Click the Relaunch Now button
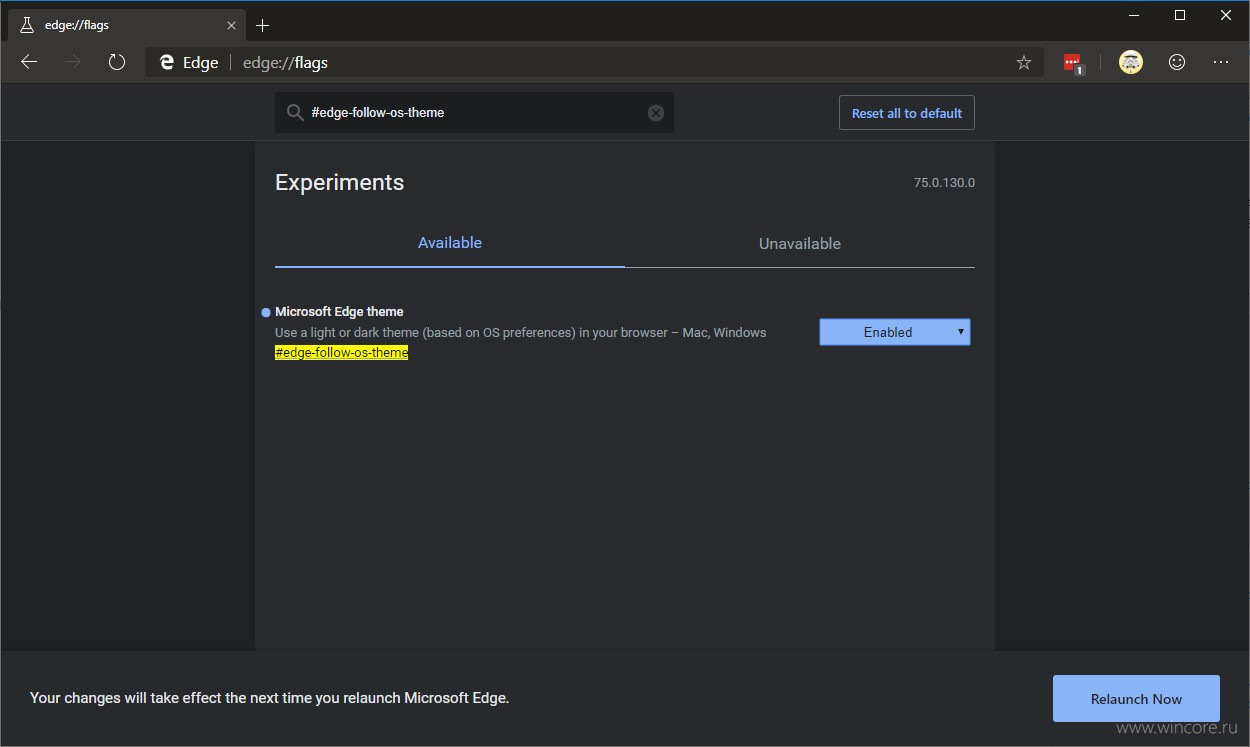Viewport: 1250px width, 747px height. 1136,699
